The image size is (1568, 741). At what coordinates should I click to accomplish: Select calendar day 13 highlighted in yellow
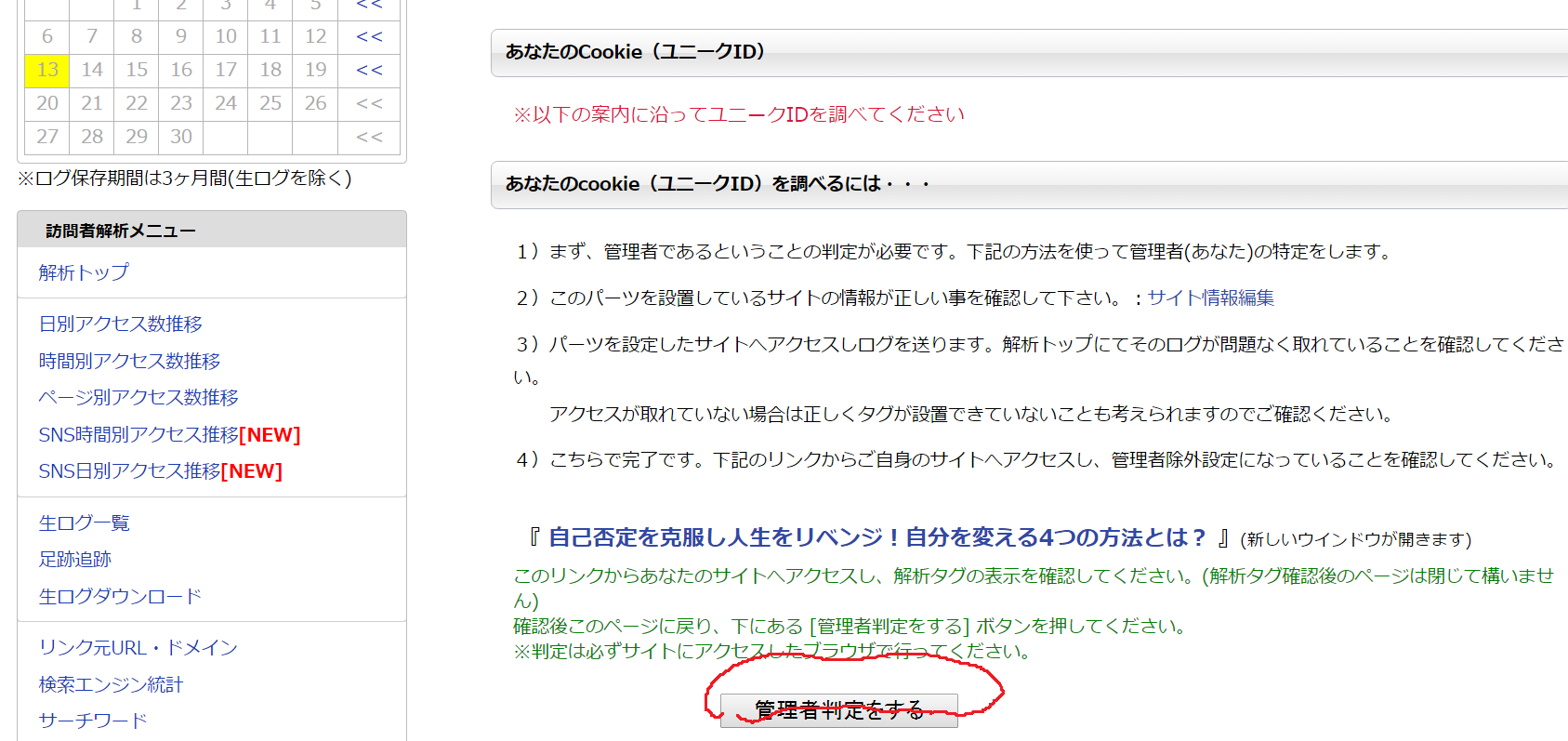tap(47, 70)
